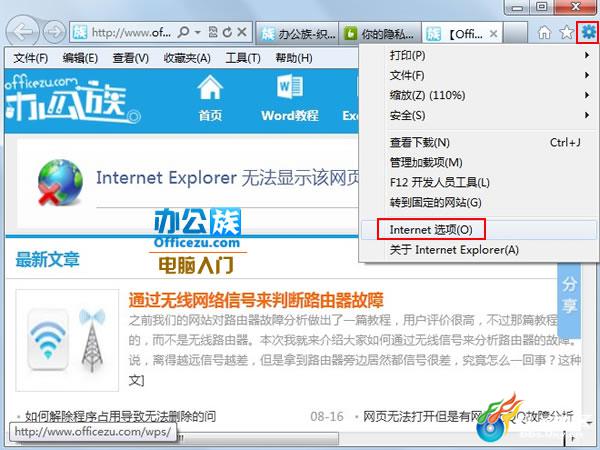Refresh the page with the reload icon
The height and width of the screenshot is (450, 600).
pyautogui.click(x=227, y=32)
